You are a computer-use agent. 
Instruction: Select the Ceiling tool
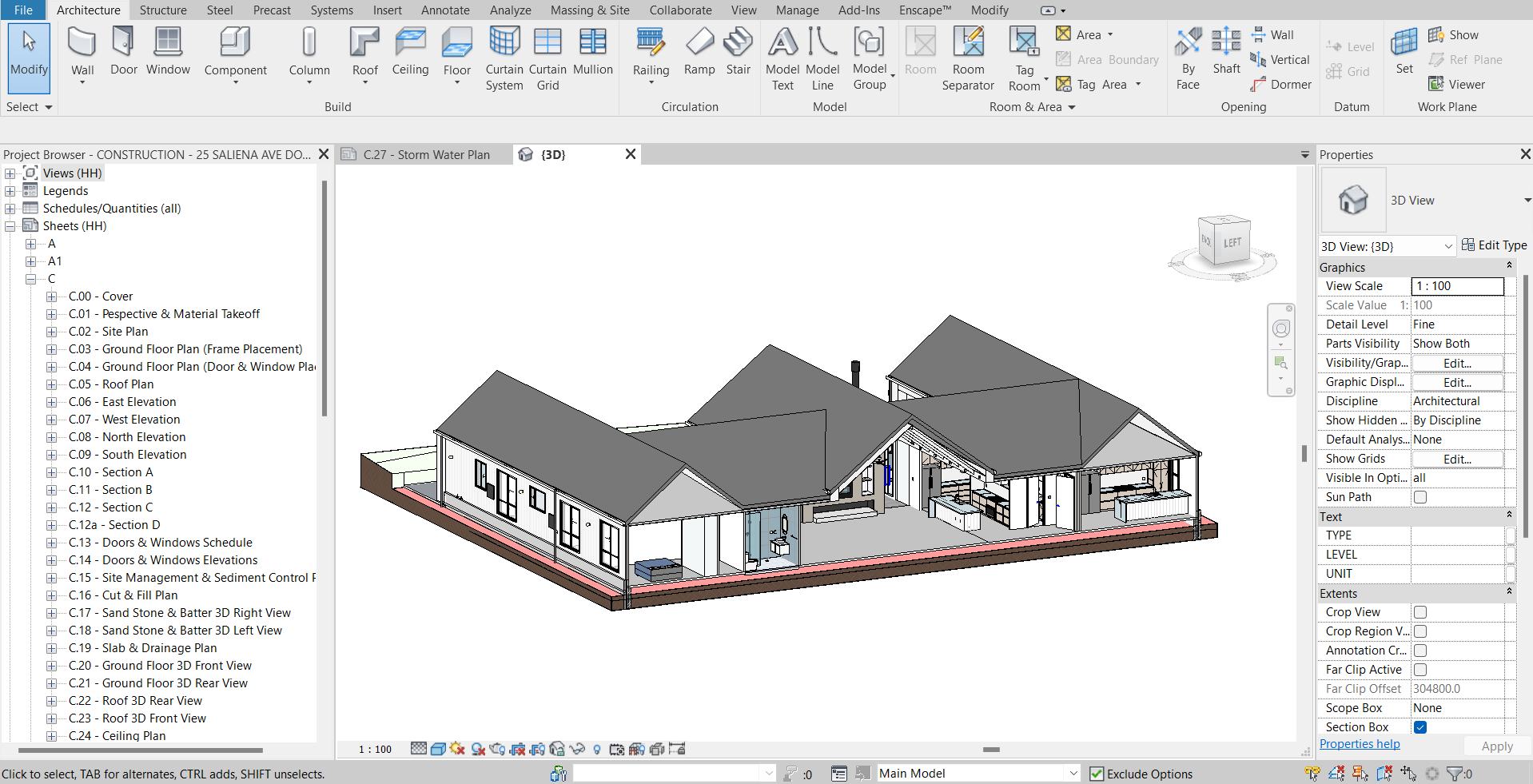[x=410, y=51]
